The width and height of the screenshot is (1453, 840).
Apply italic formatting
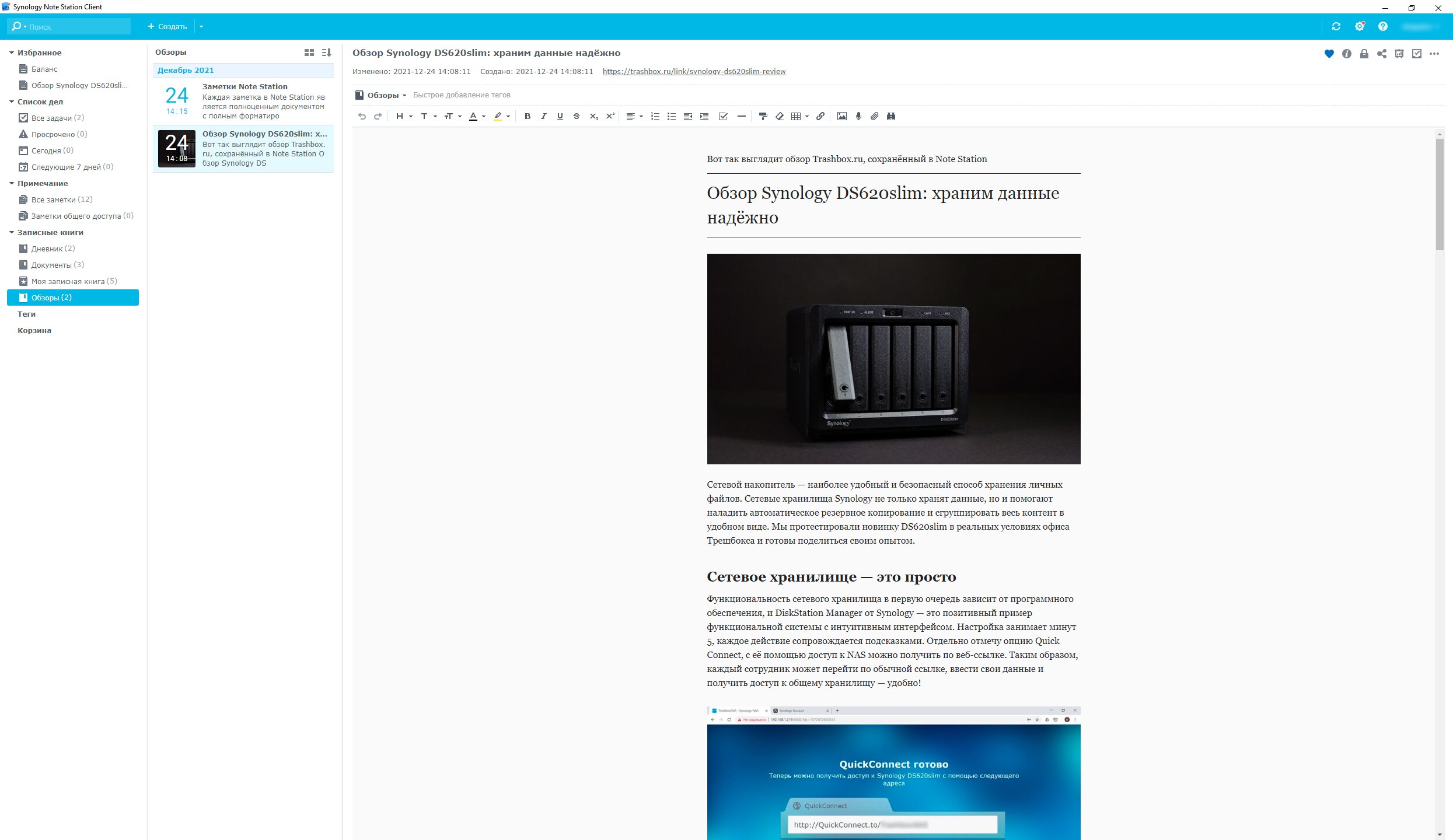[x=544, y=116]
